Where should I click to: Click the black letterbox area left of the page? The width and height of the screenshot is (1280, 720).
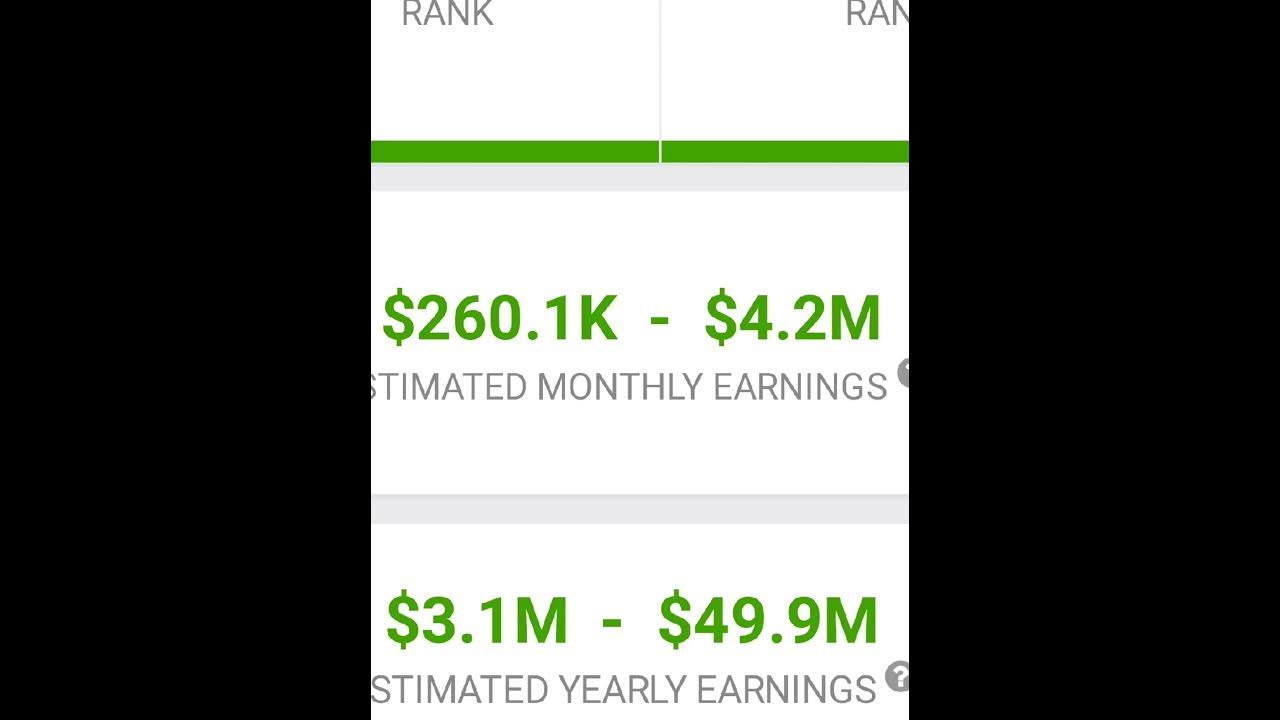click(185, 360)
